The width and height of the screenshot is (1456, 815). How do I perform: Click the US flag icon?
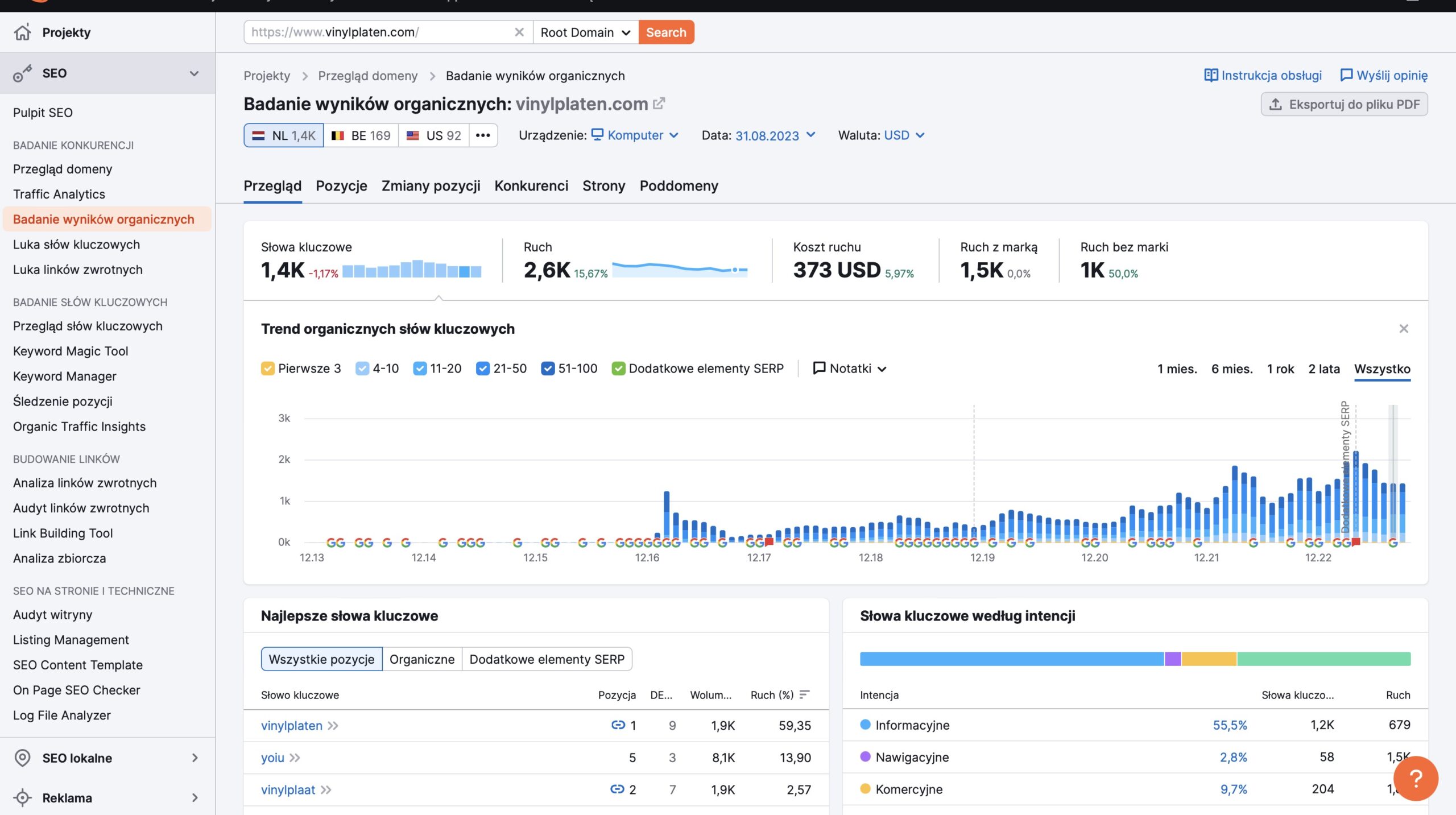(x=413, y=136)
